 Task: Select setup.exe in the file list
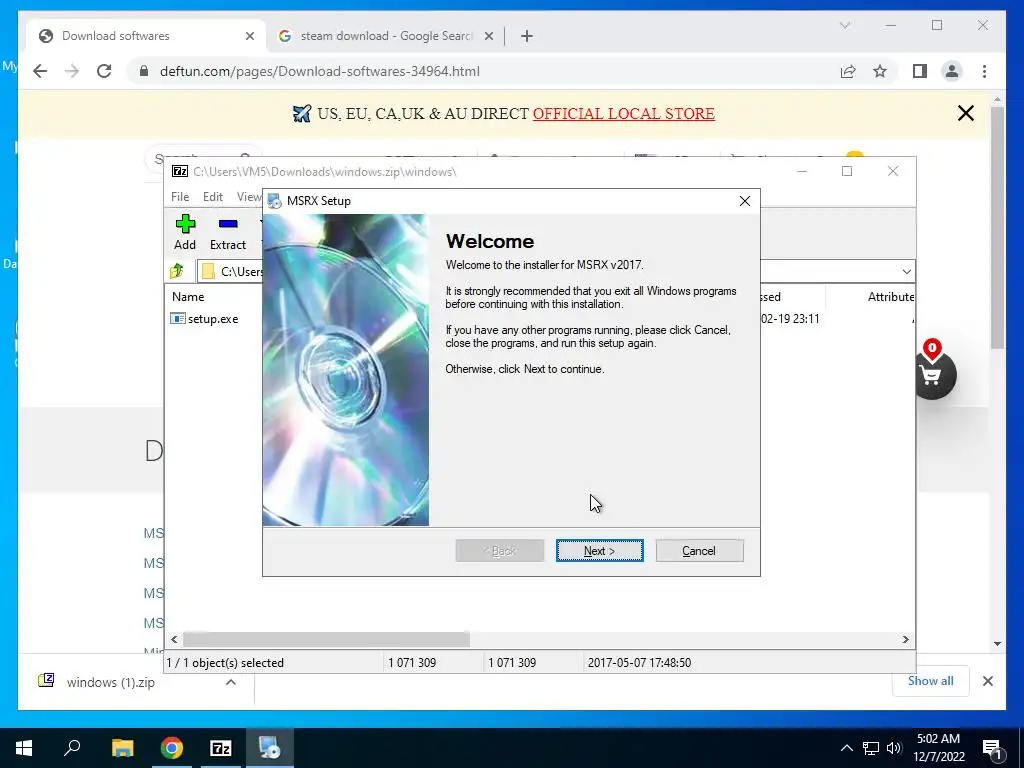coord(204,319)
